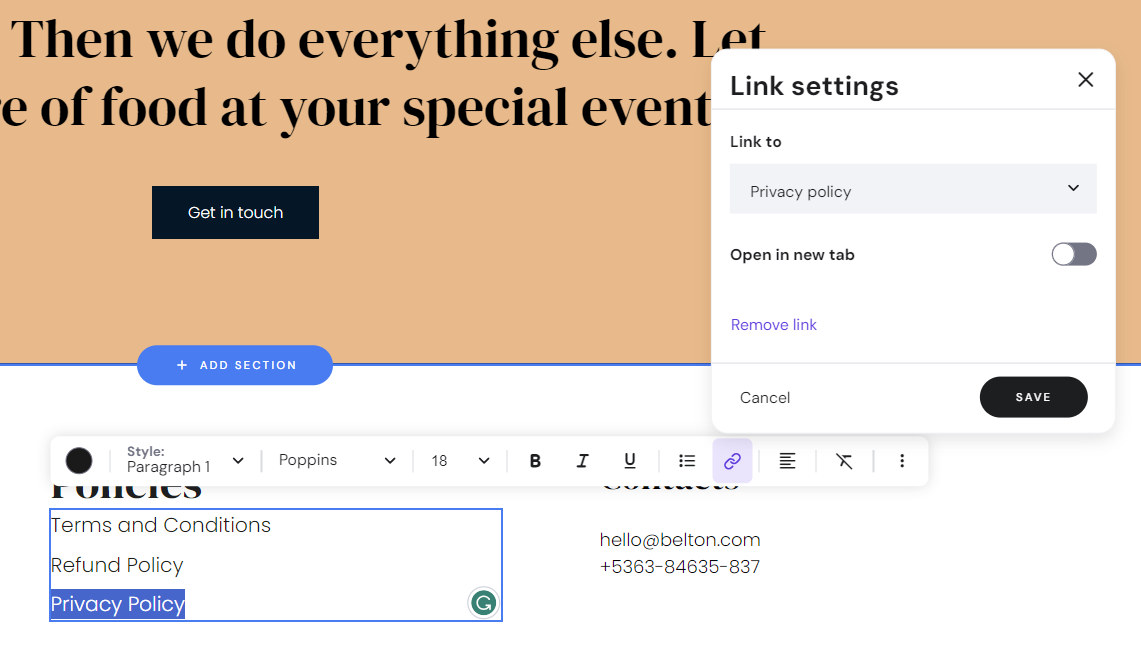Expand the Style Paragraph 1 dropdown

tap(186, 460)
